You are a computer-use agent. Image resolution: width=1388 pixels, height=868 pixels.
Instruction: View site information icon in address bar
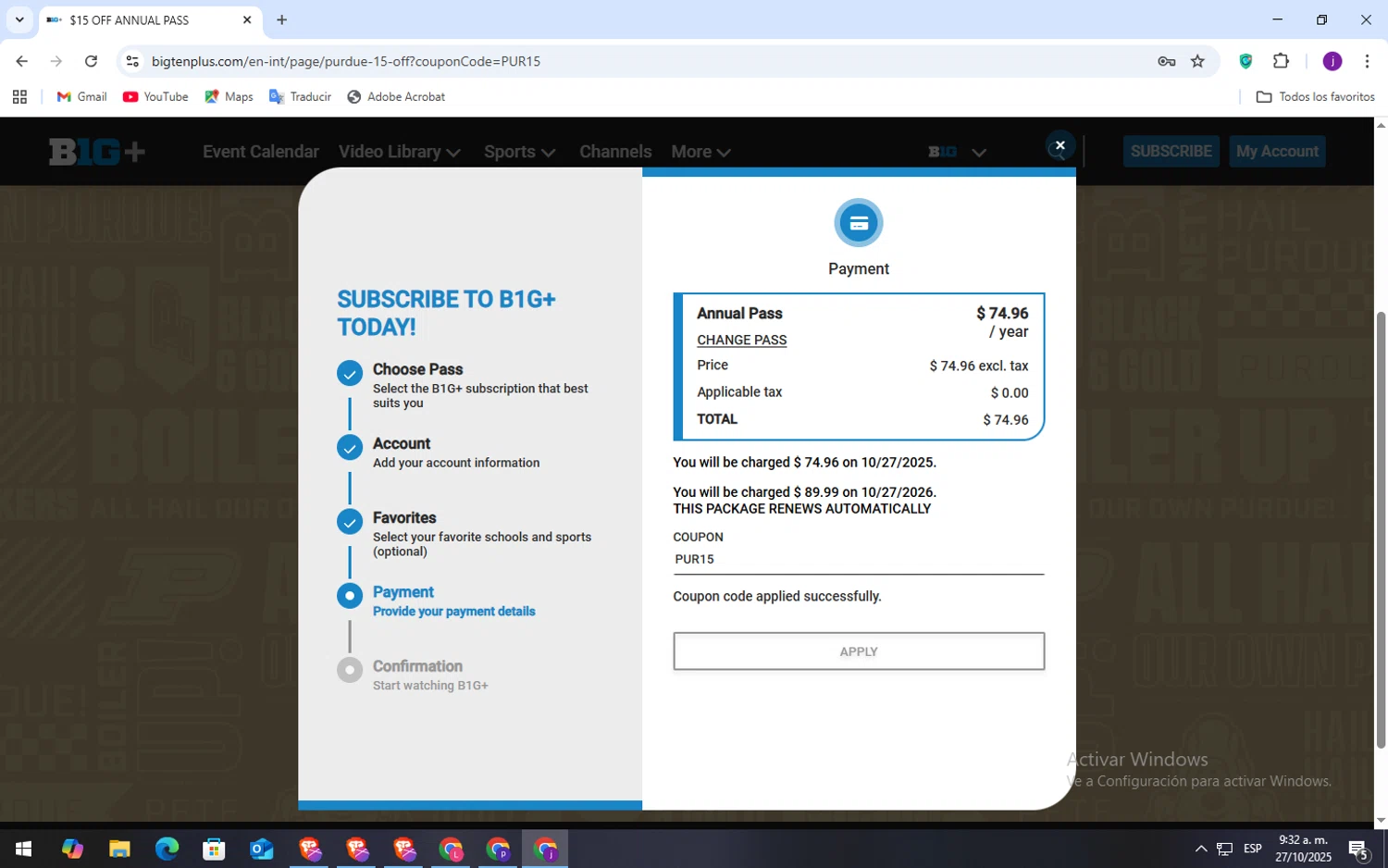coord(132,61)
